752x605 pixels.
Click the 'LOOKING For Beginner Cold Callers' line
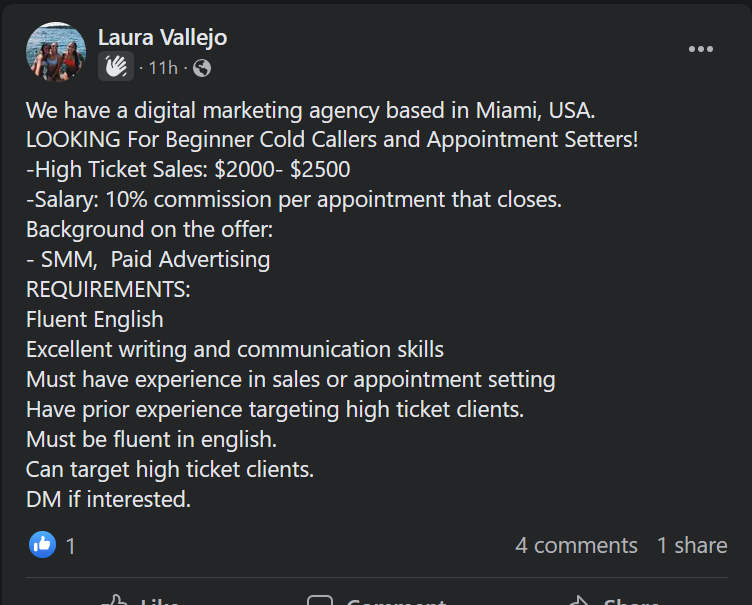(x=332, y=140)
